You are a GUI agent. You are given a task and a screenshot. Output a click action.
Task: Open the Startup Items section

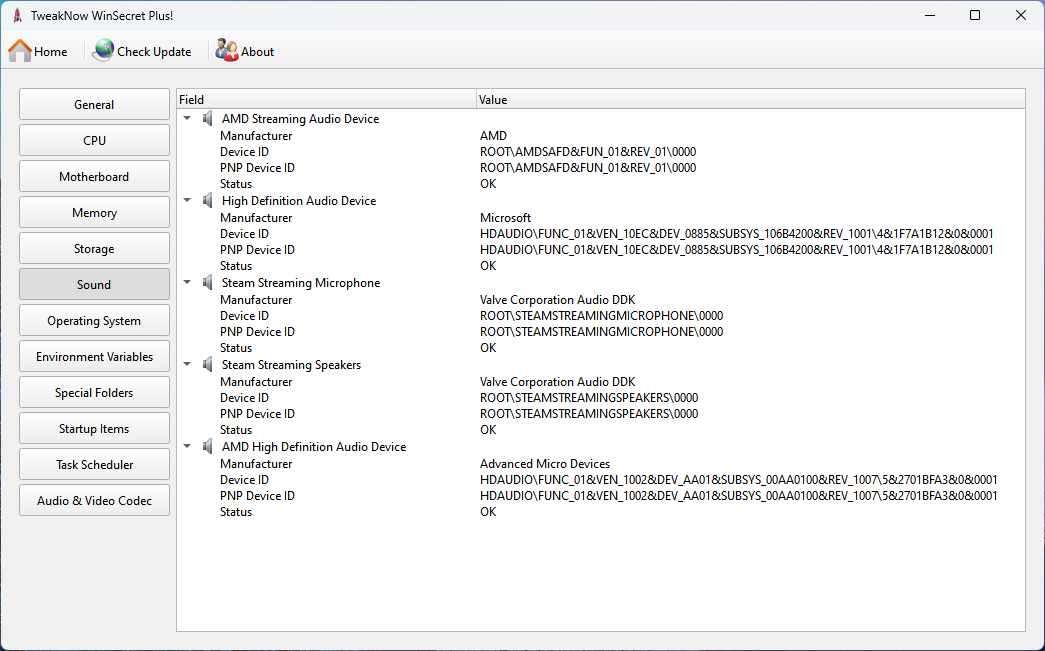click(94, 428)
